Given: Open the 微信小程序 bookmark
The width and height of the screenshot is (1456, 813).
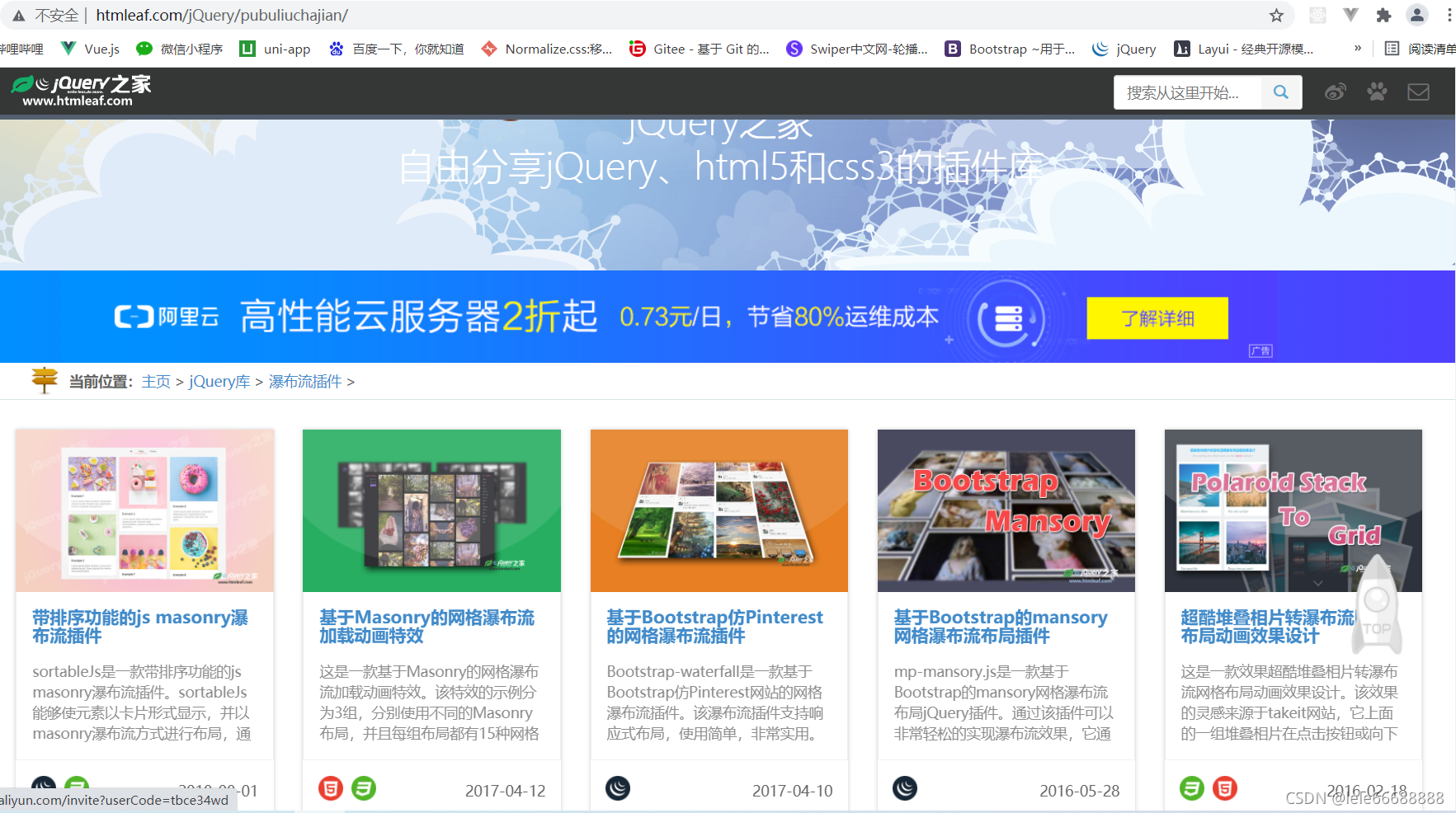Looking at the screenshot, I should click(x=180, y=49).
